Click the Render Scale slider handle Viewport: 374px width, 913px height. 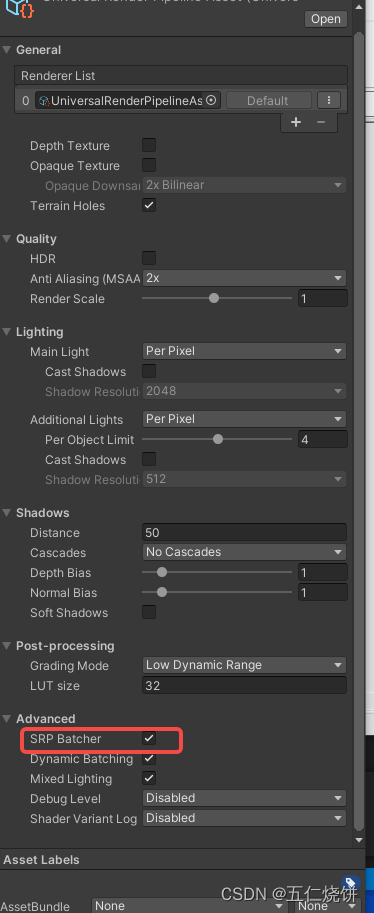(214, 298)
